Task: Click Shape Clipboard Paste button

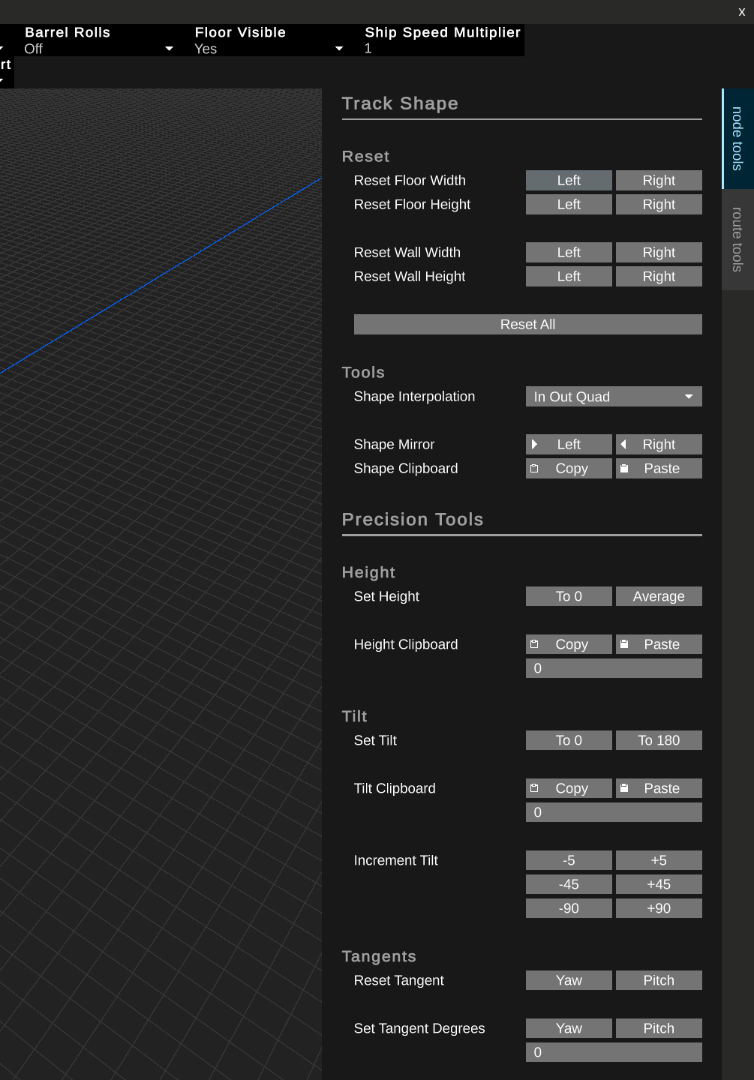Action: [658, 468]
